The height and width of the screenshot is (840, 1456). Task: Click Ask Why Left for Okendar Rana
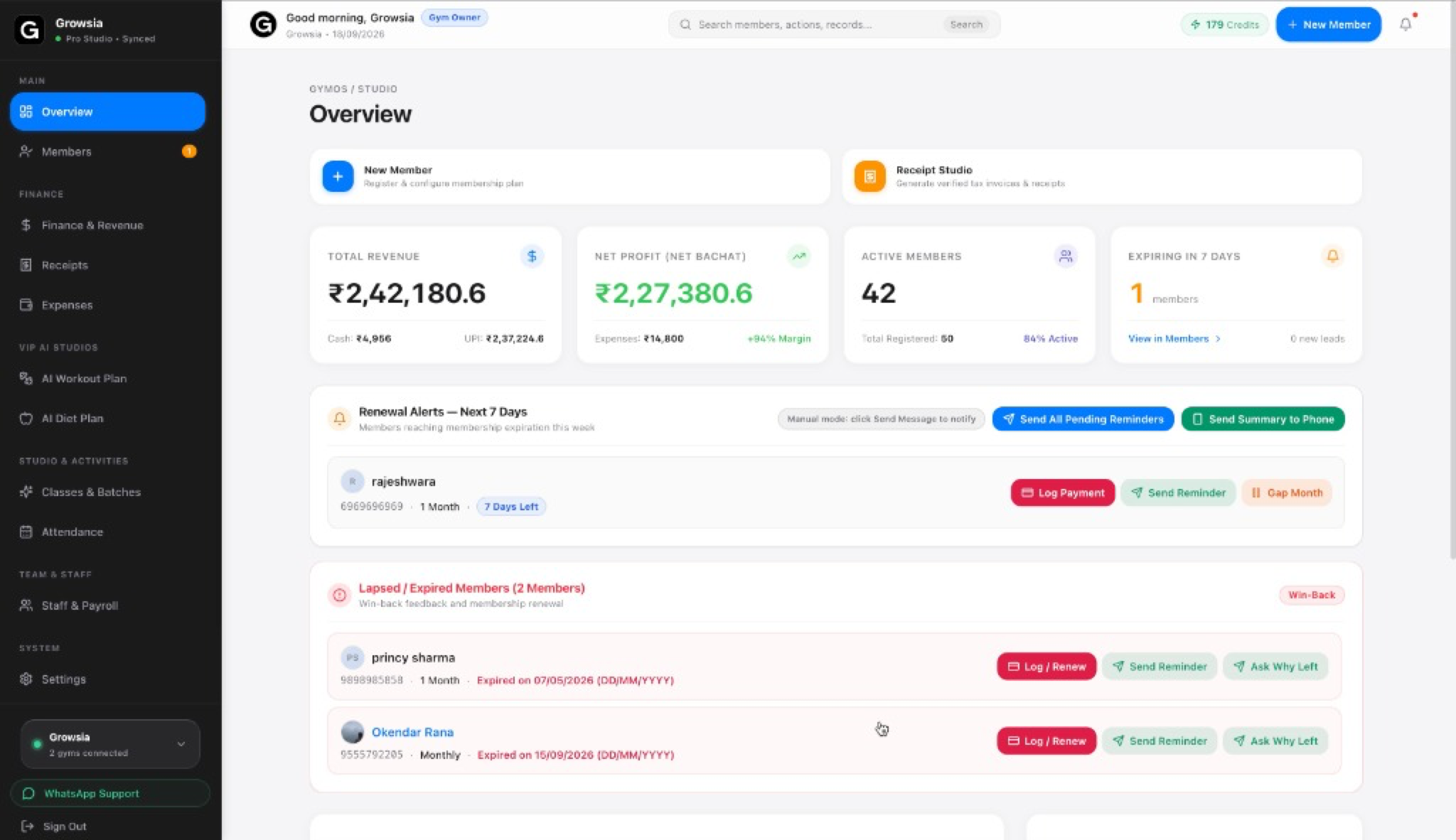1275,741
